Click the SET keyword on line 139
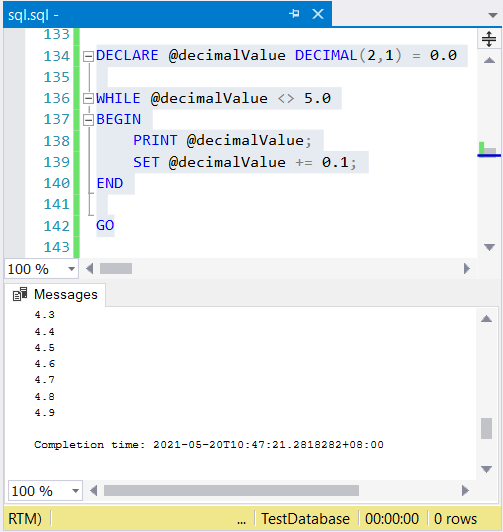The image size is (503, 532). point(146,162)
